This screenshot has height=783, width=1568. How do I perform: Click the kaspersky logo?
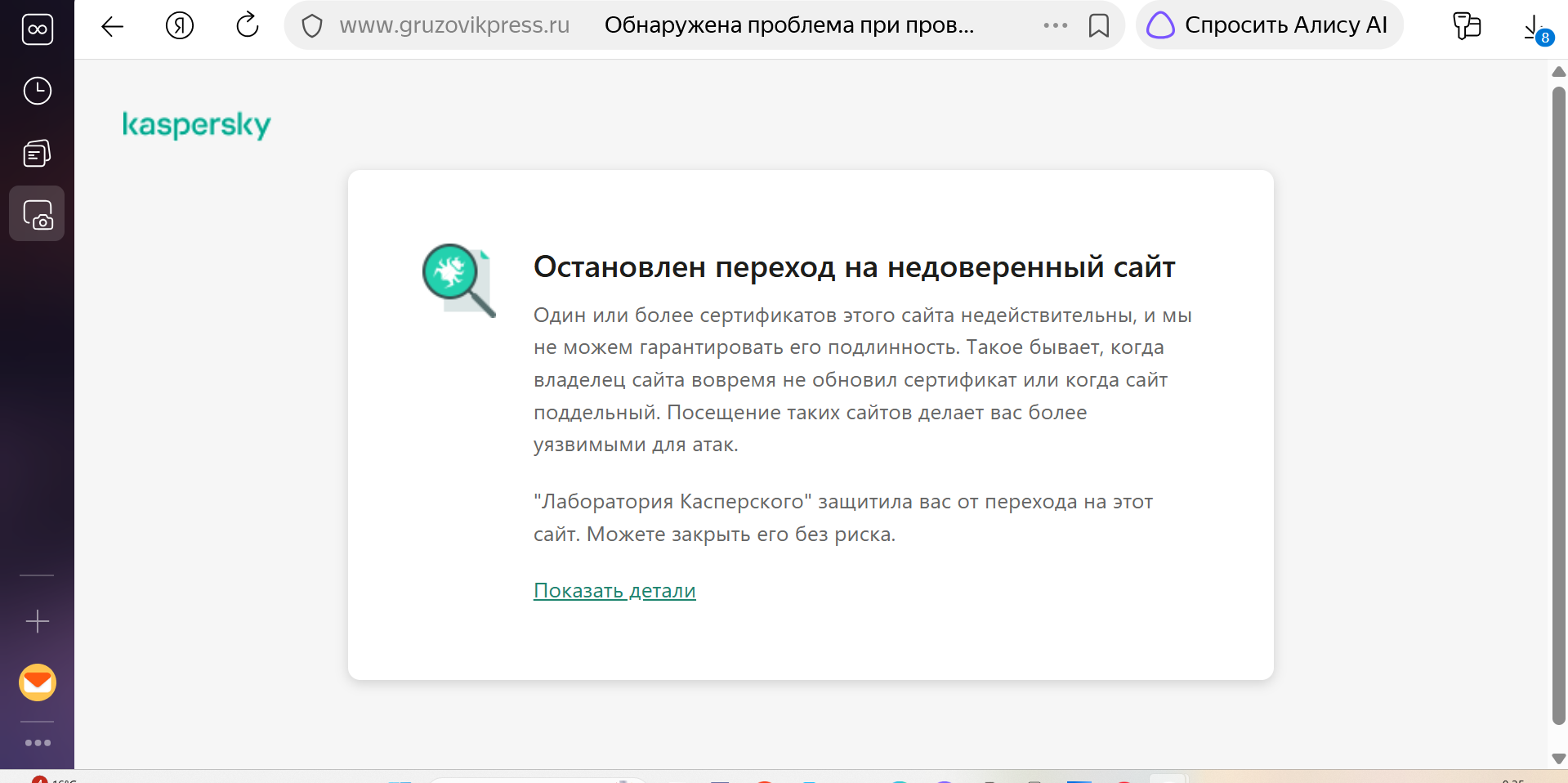coord(196,125)
